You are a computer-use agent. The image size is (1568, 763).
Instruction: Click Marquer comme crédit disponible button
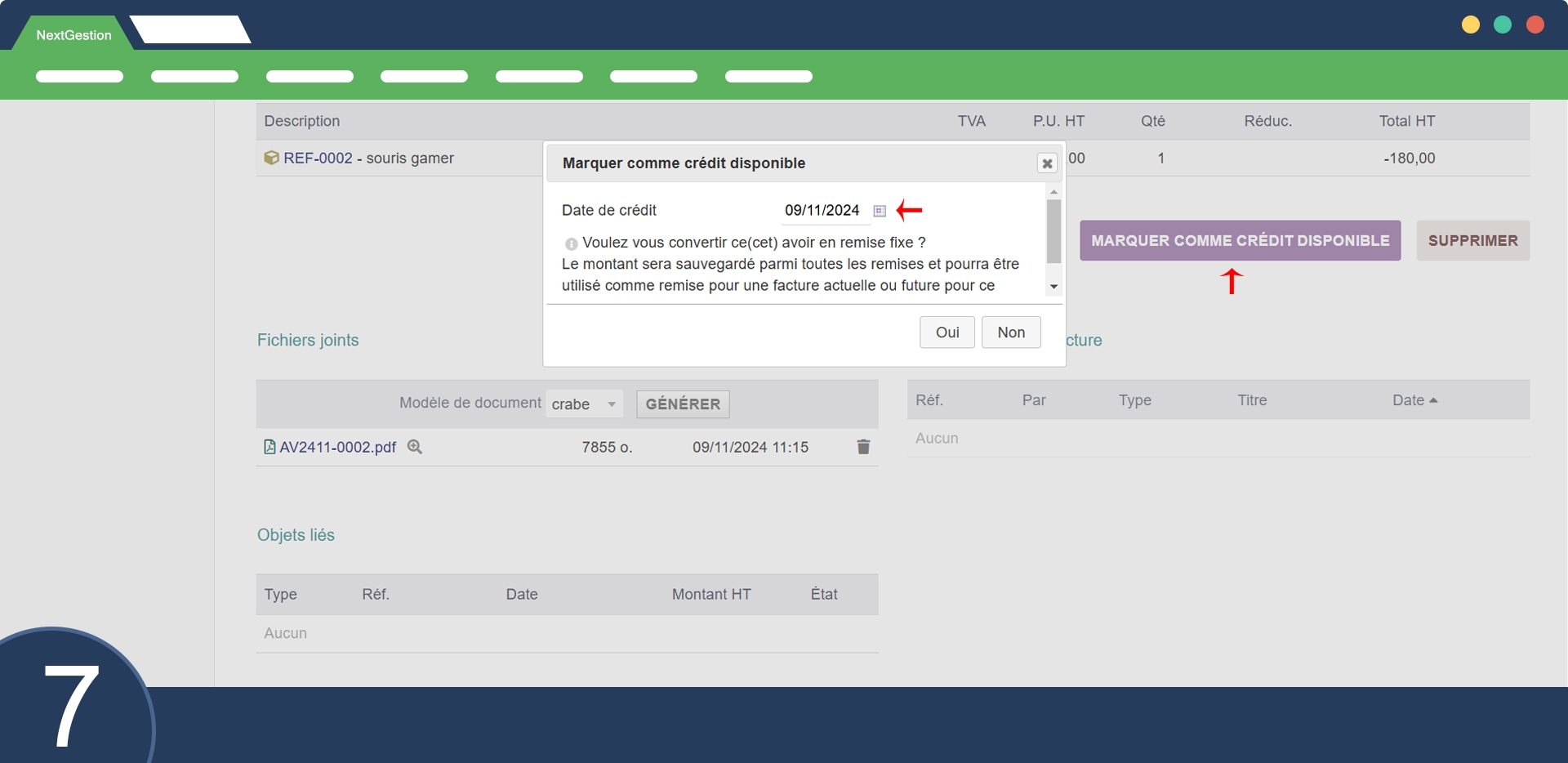(x=1239, y=241)
